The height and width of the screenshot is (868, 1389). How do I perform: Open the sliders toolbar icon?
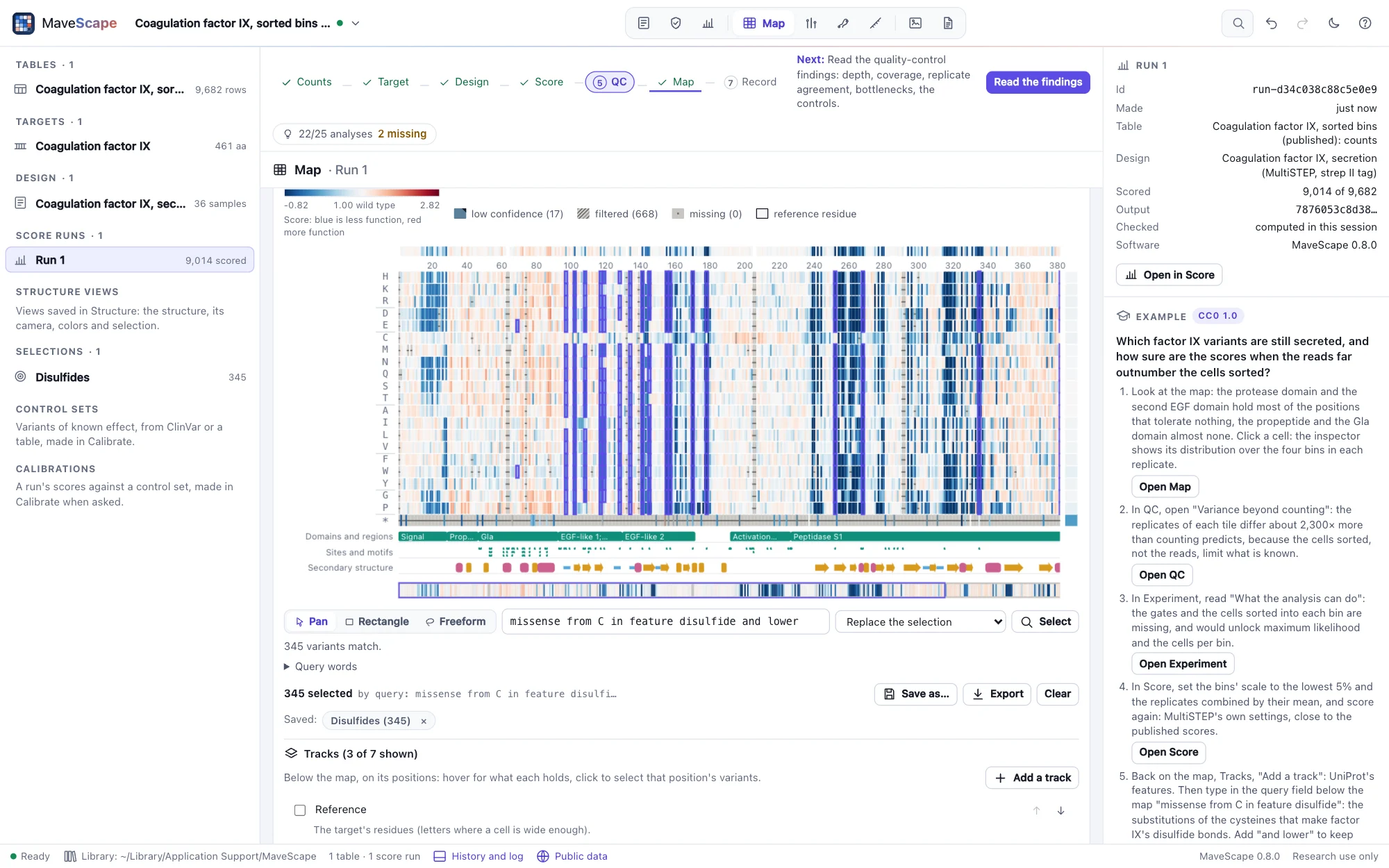(x=810, y=23)
